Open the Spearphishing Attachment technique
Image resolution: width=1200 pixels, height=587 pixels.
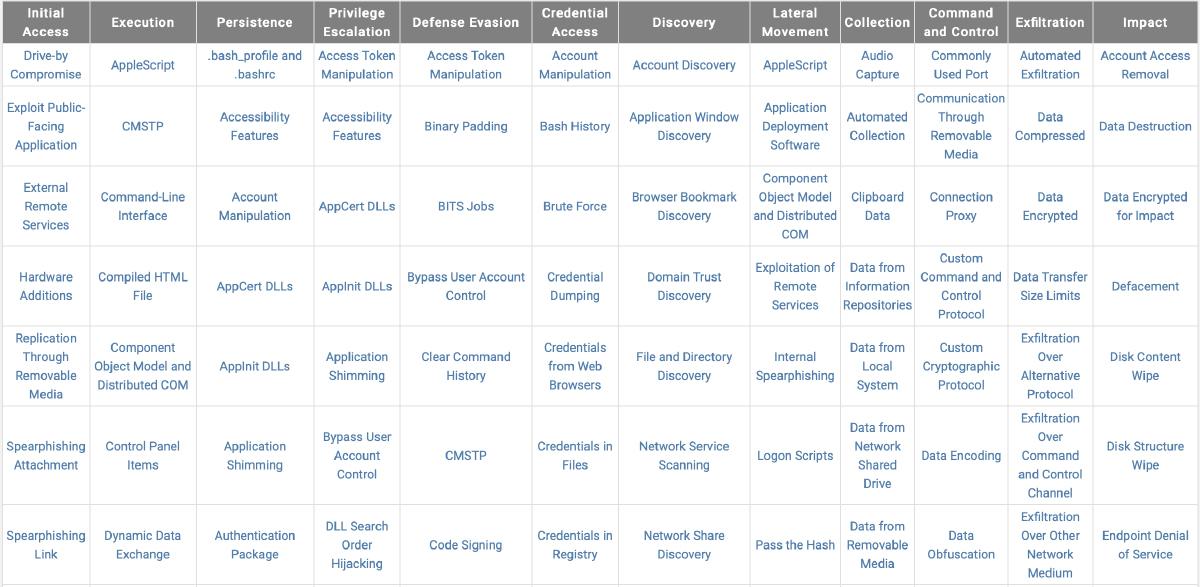point(46,456)
